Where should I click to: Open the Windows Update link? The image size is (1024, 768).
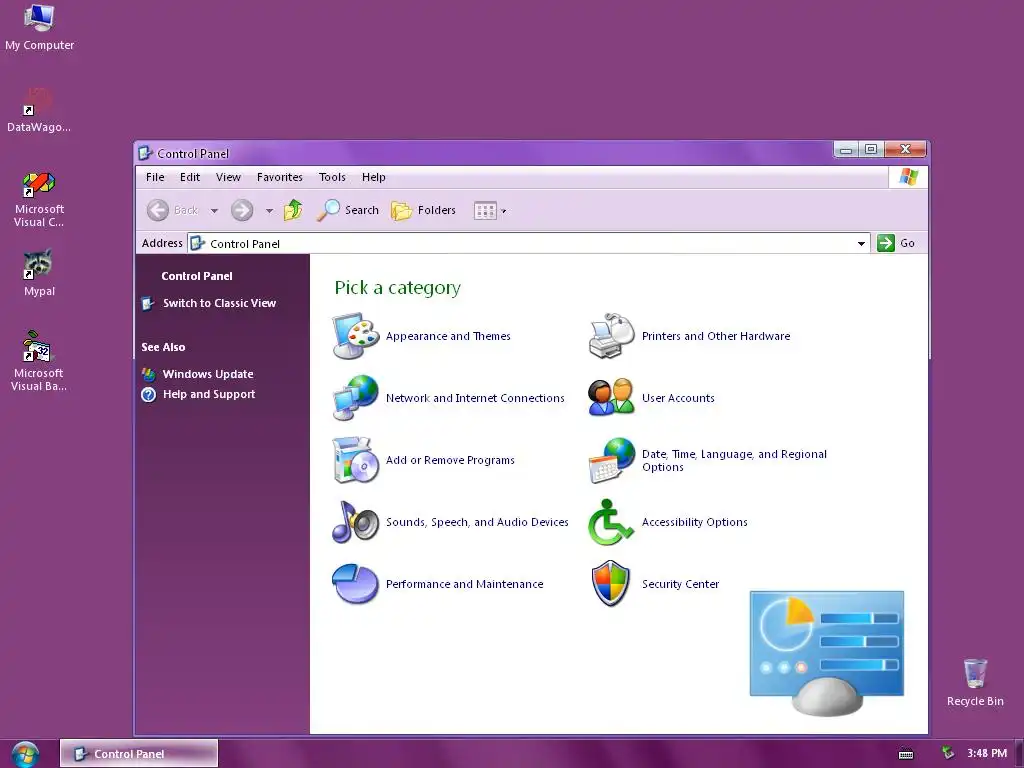click(x=208, y=374)
